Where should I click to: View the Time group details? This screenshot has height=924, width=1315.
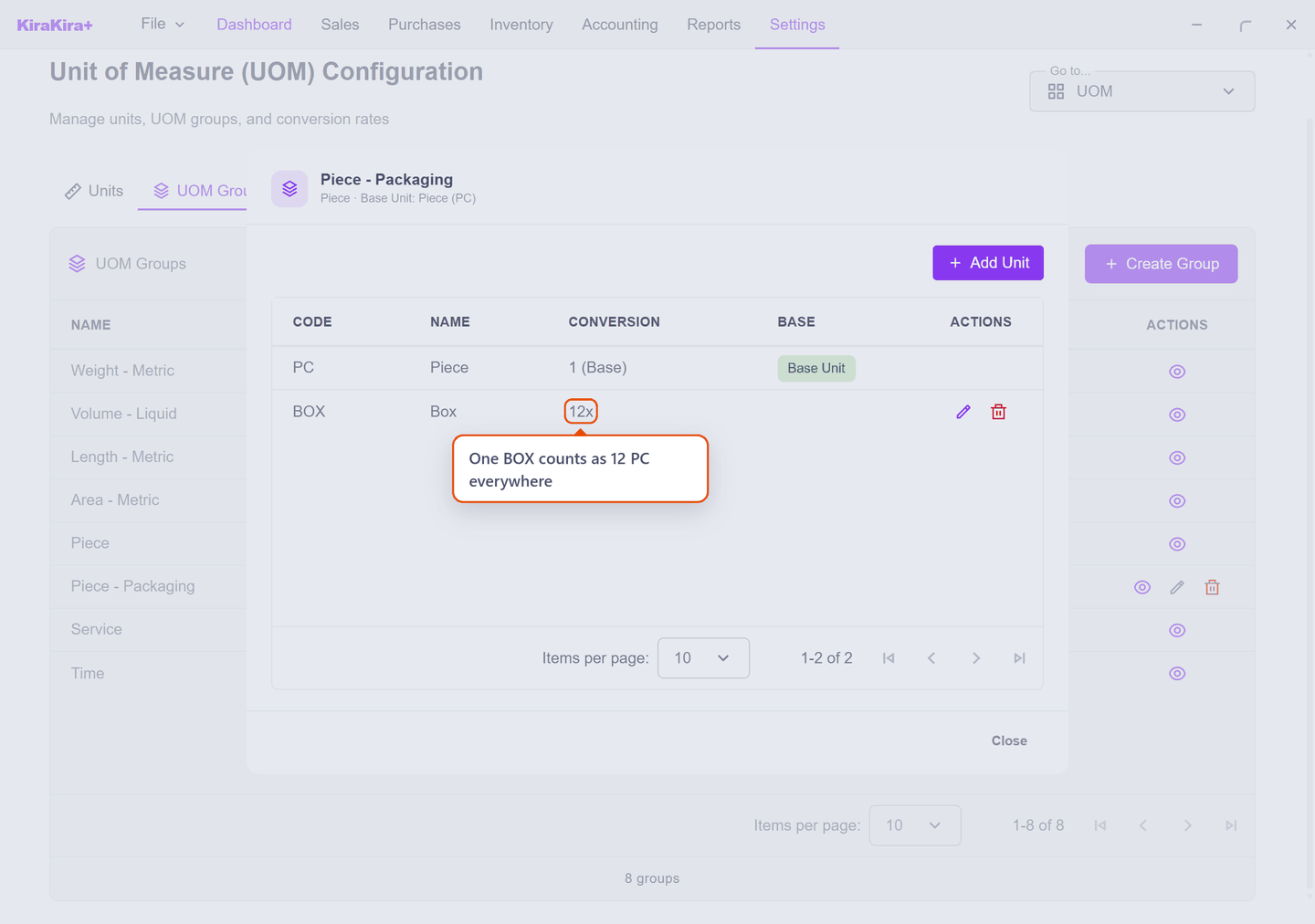click(x=1177, y=674)
